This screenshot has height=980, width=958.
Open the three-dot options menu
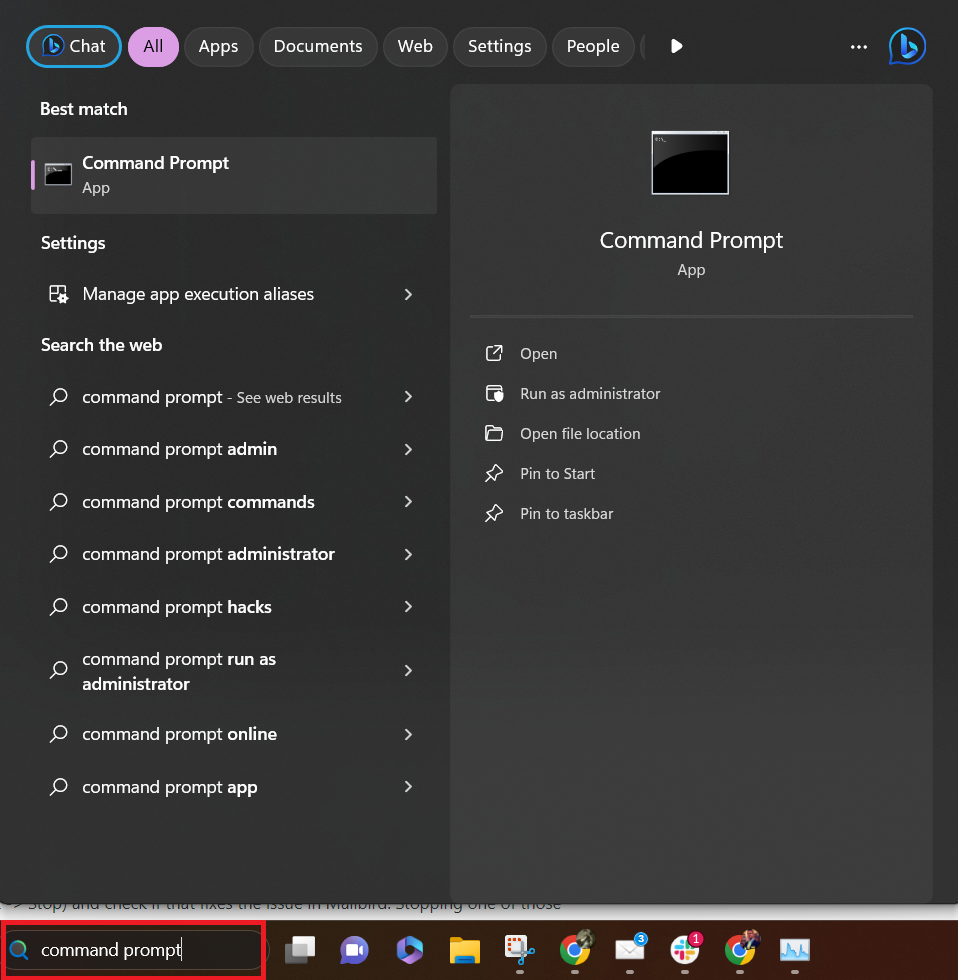pos(858,46)
